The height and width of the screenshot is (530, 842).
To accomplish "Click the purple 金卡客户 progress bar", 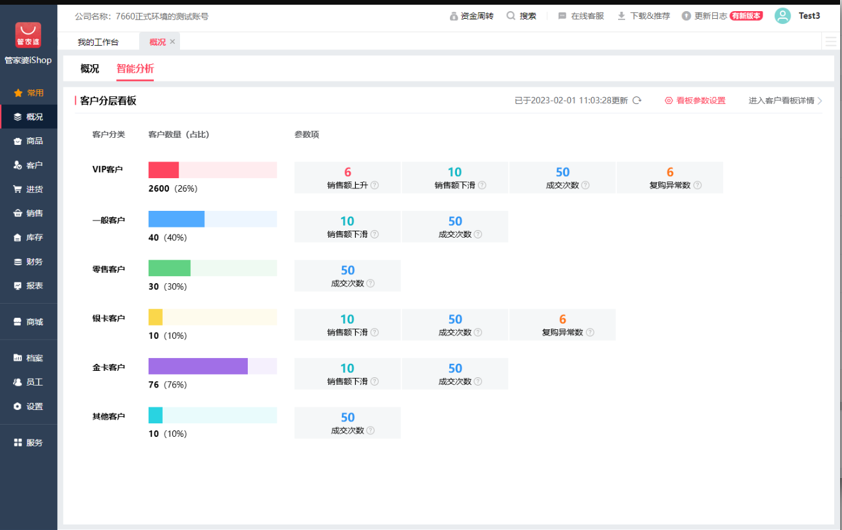I will point(213,366).
